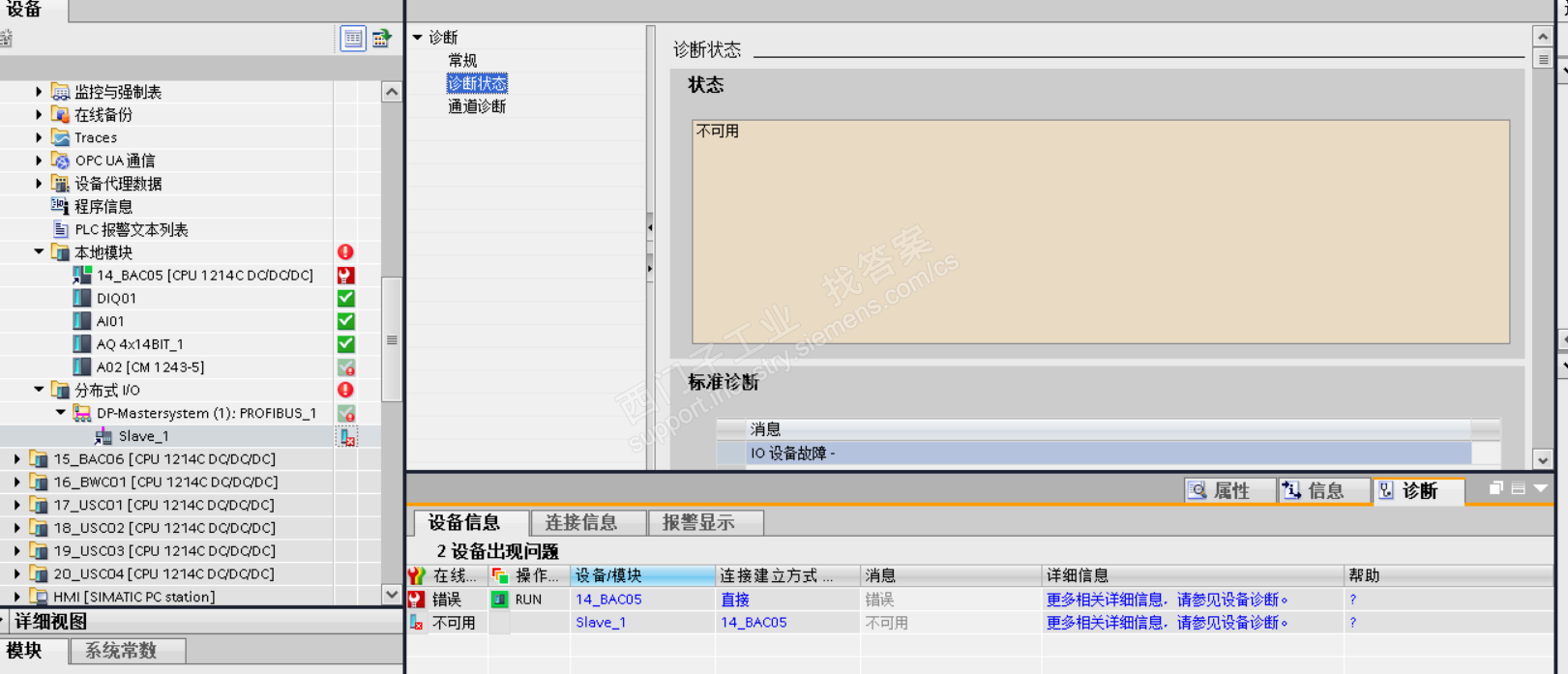Switch to the 属性 tab
Viewport: 1568px width, 674px height.
[x=1229, y=491]
